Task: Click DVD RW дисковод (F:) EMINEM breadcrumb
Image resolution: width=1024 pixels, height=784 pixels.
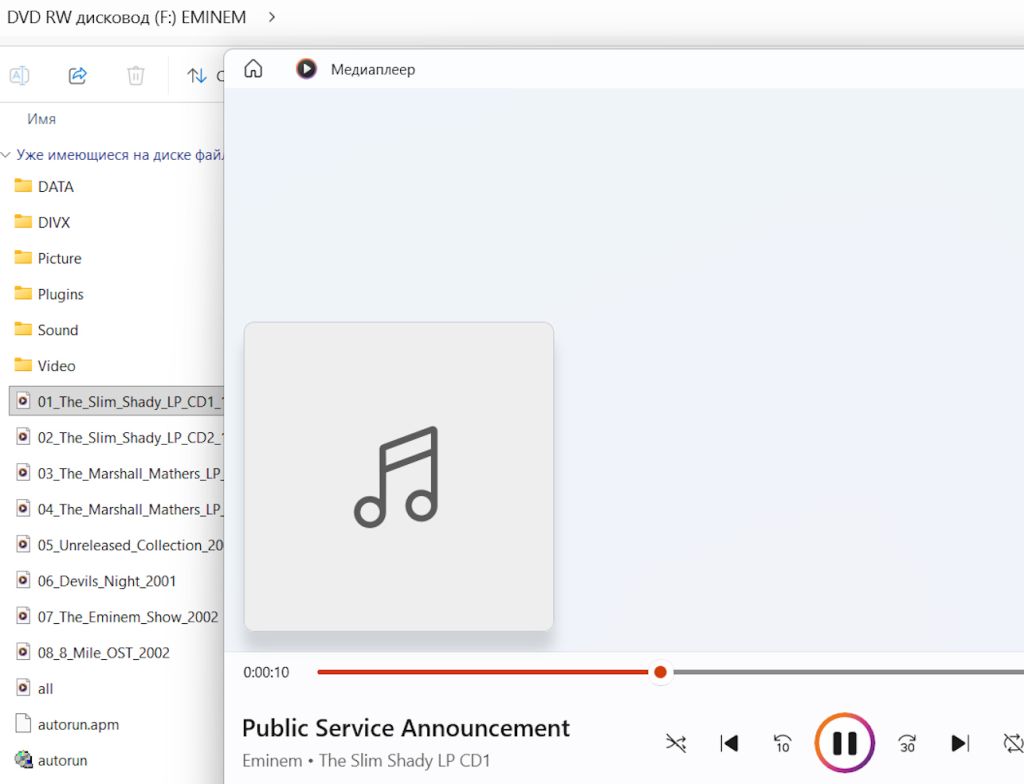Action: (126, 17)
